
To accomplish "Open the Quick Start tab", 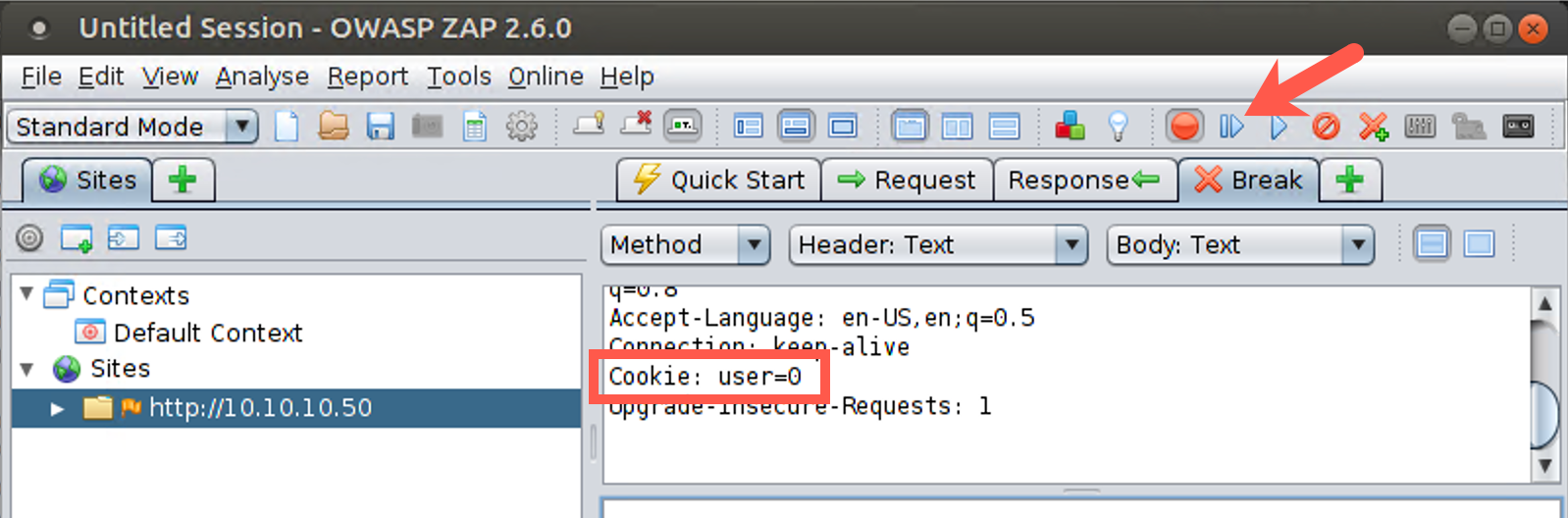I will (719, 181).
